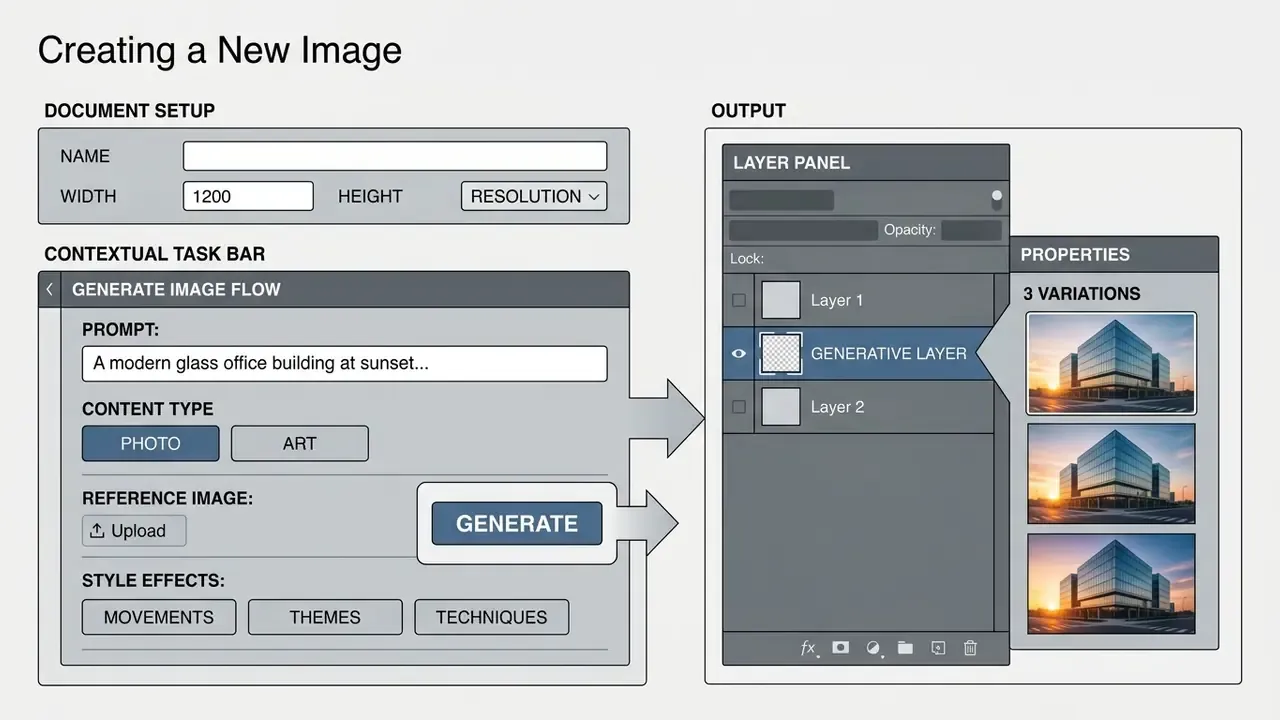Click the back chevron beside Generate Image Flow
1280x720 pixels.
[x=50, y=289]
